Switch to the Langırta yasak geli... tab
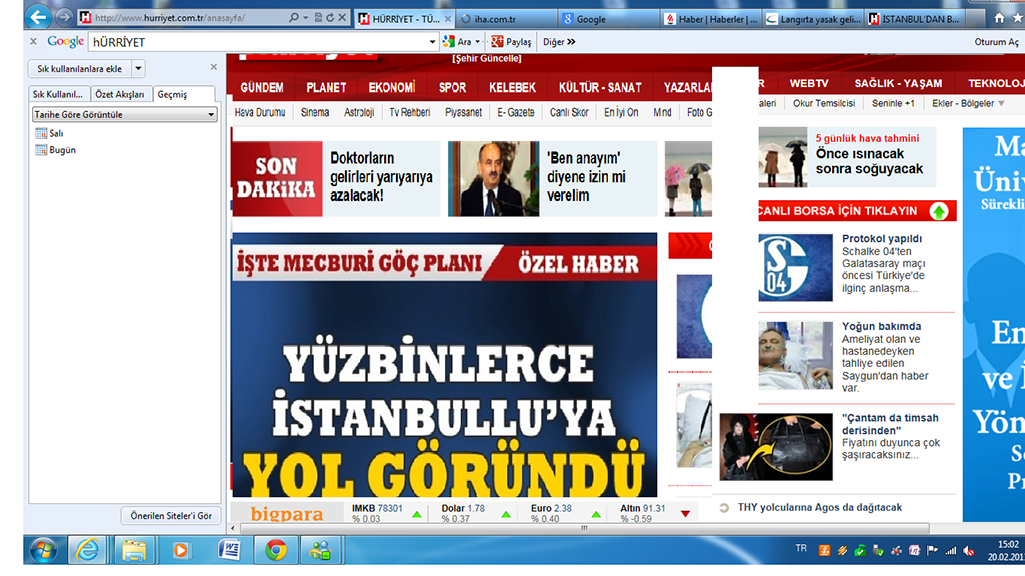Screen dimensions: 1025x576 click(813, 19)
